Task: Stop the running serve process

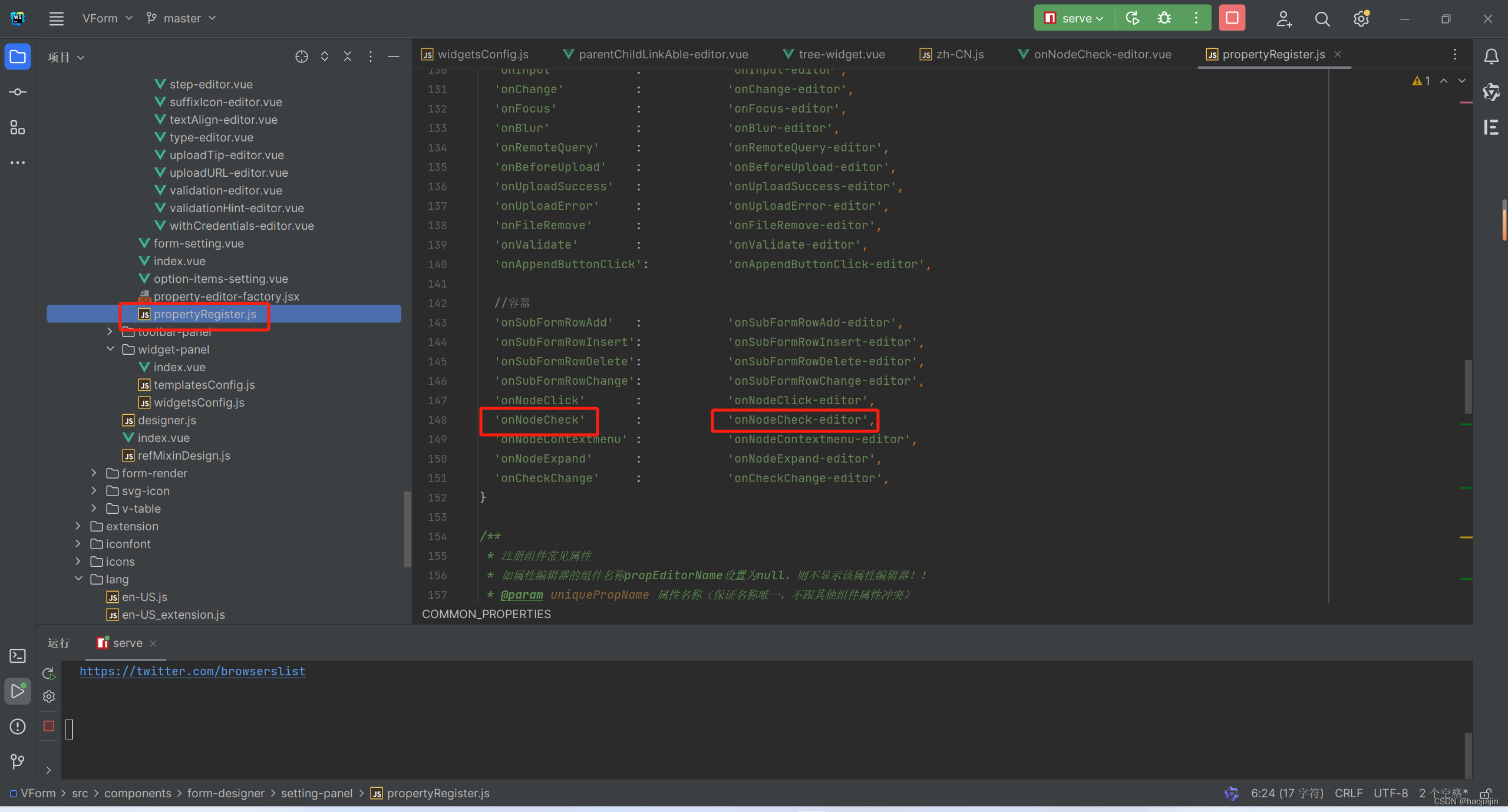Action: click(1232, 18)
